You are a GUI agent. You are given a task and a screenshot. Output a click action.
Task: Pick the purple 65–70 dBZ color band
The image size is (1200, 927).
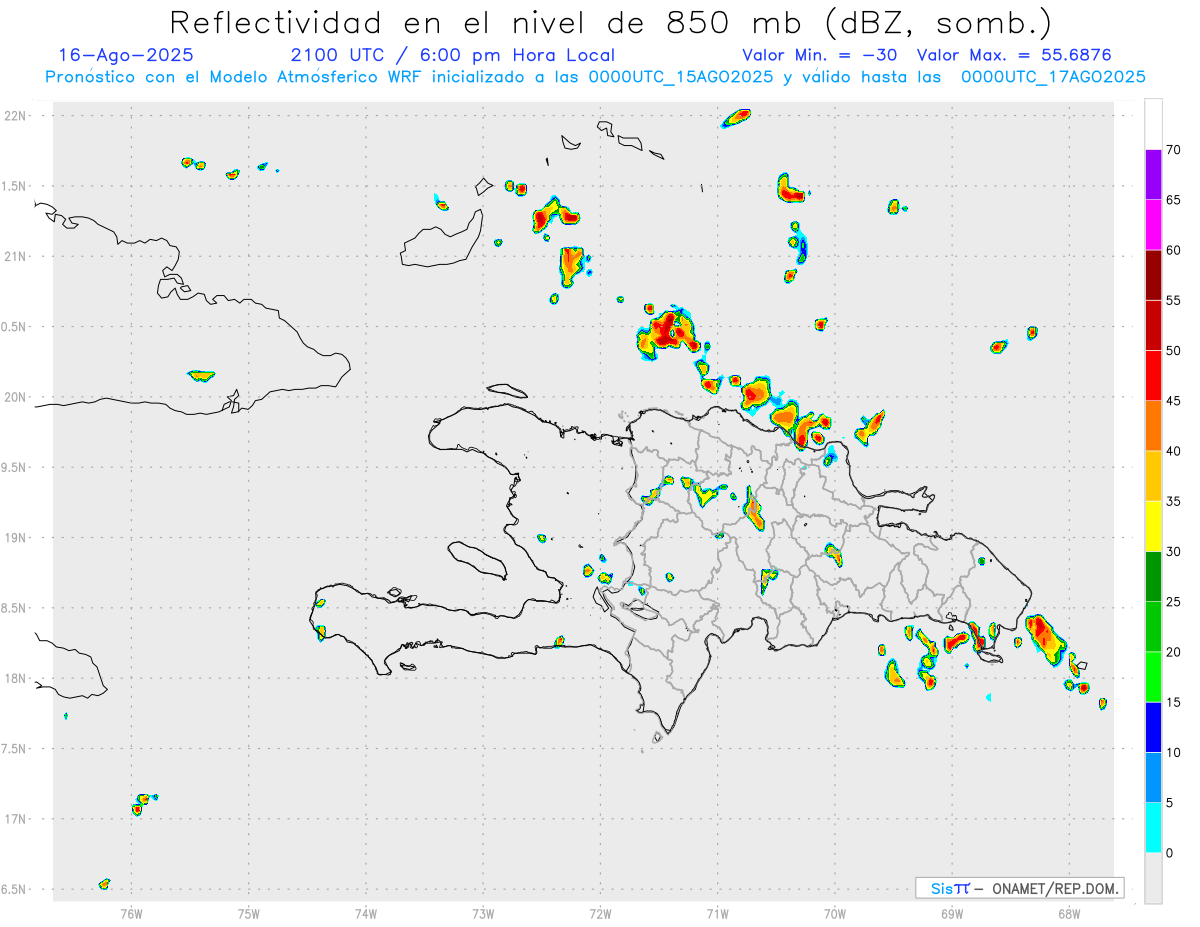tap(1153, 174)
